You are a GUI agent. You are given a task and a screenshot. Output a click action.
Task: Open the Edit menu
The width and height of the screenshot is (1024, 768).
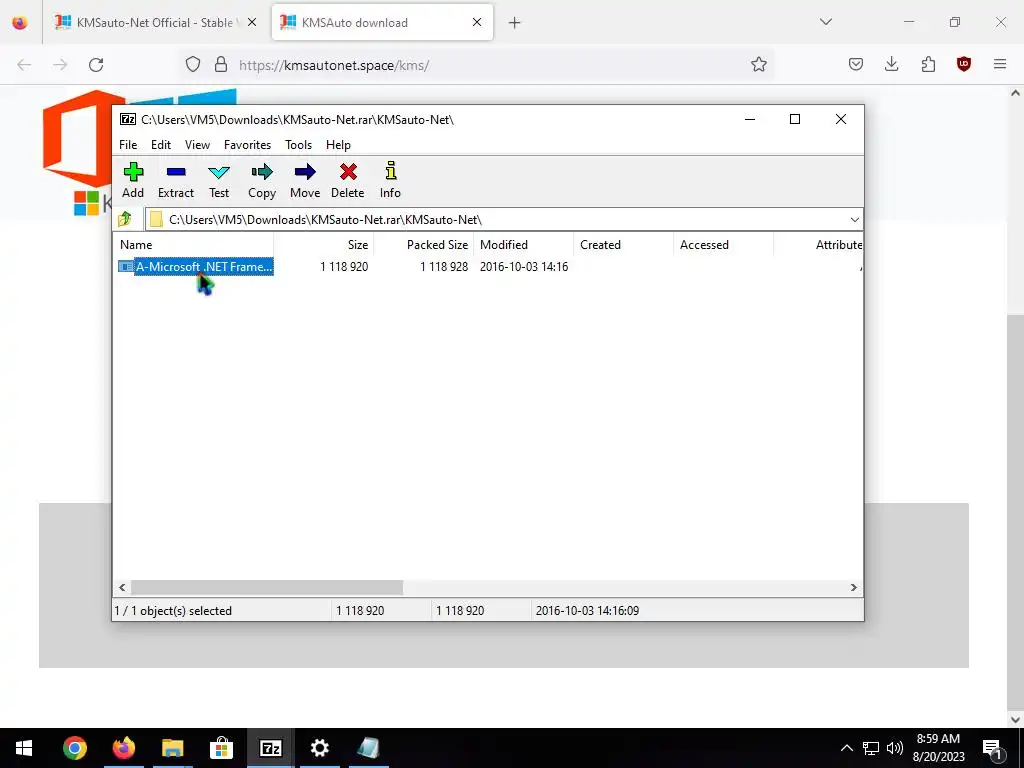pos(161,145)
